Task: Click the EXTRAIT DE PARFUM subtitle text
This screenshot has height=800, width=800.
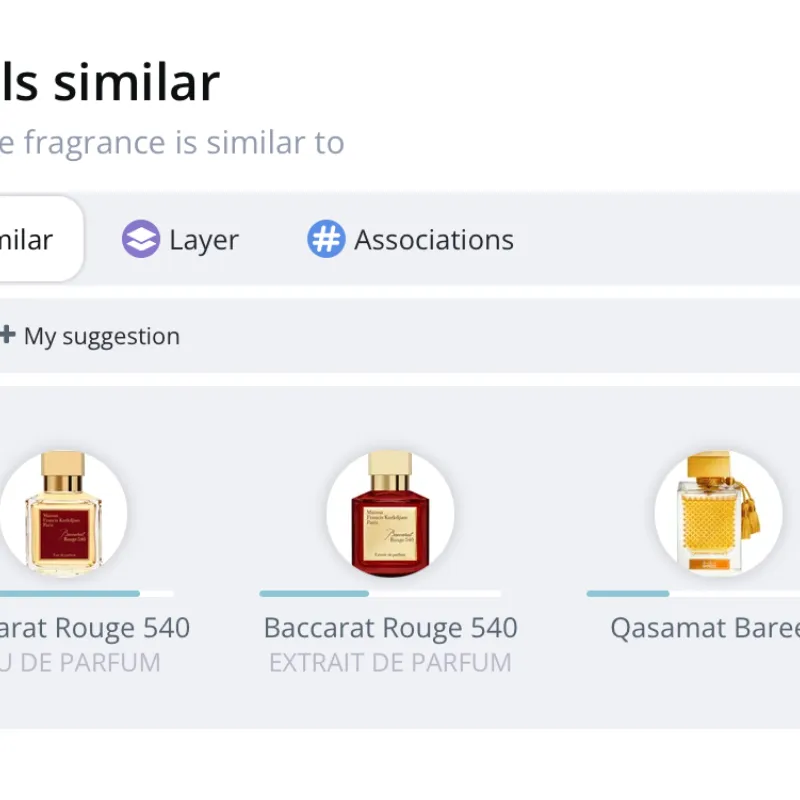Action: click(390, 662)
